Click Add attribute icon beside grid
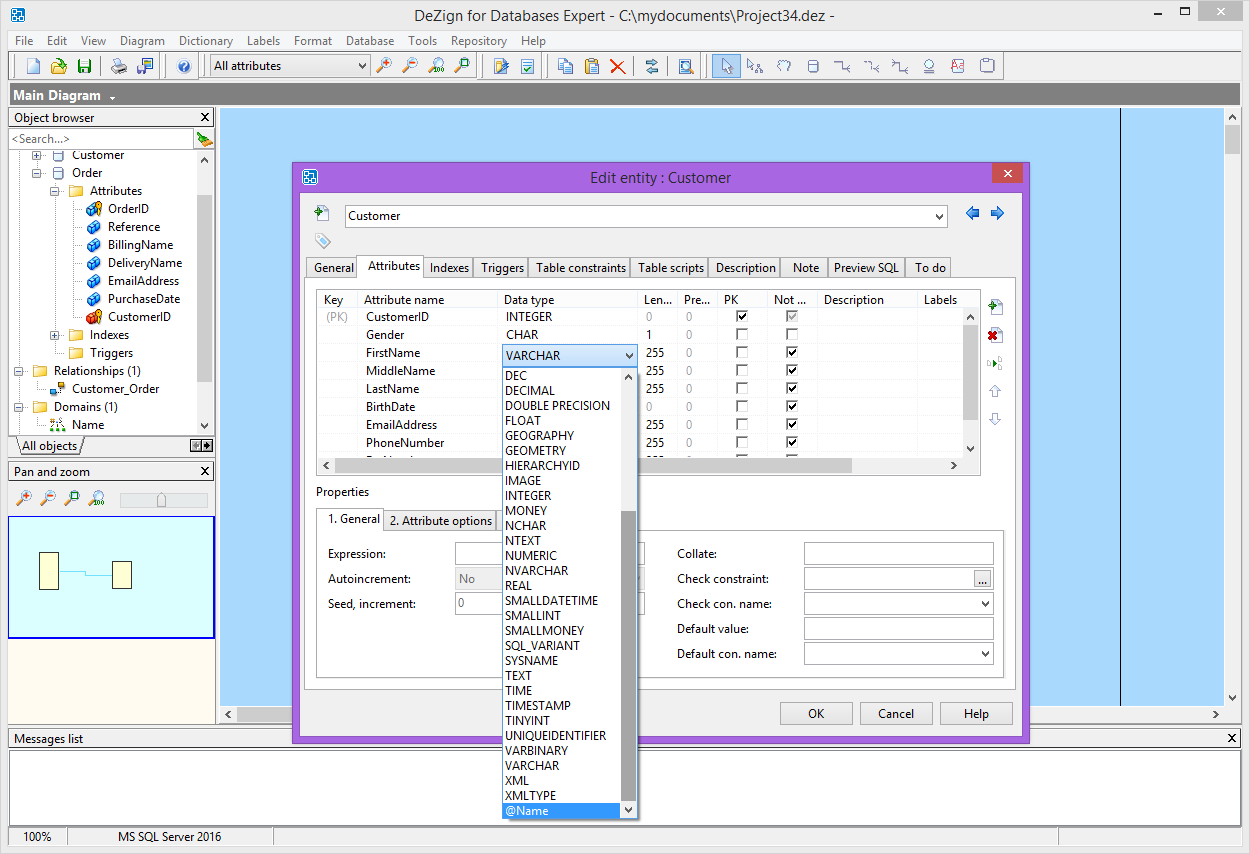This screenshot has height=854, width=1250. (x=995, y=307)
